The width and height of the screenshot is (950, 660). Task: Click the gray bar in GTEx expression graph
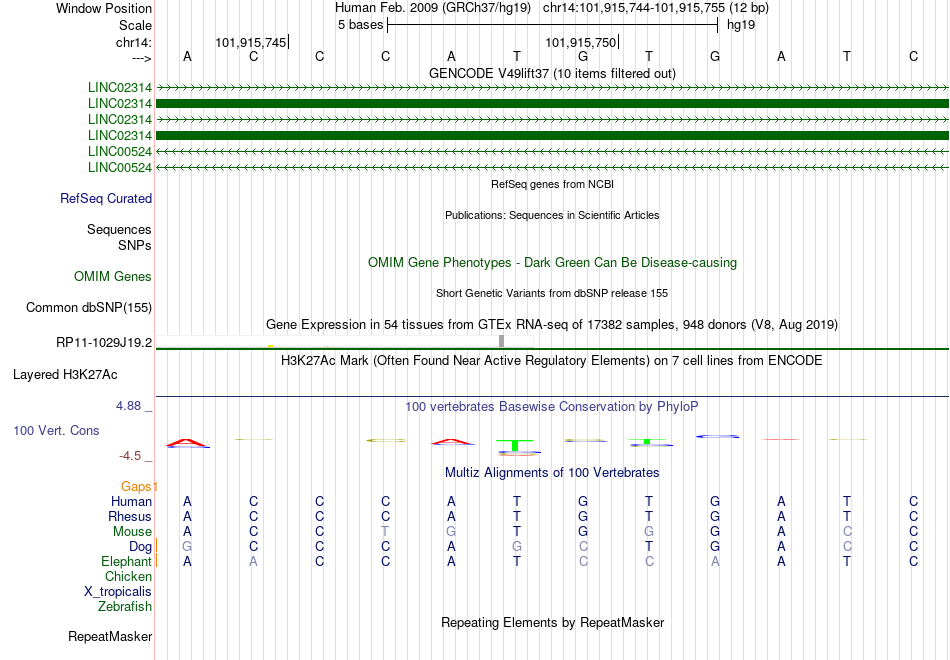[502, 341]
